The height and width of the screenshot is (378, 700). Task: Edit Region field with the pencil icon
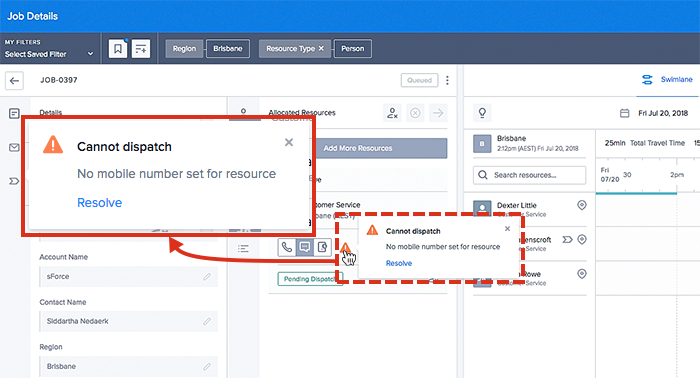[207, 366]
